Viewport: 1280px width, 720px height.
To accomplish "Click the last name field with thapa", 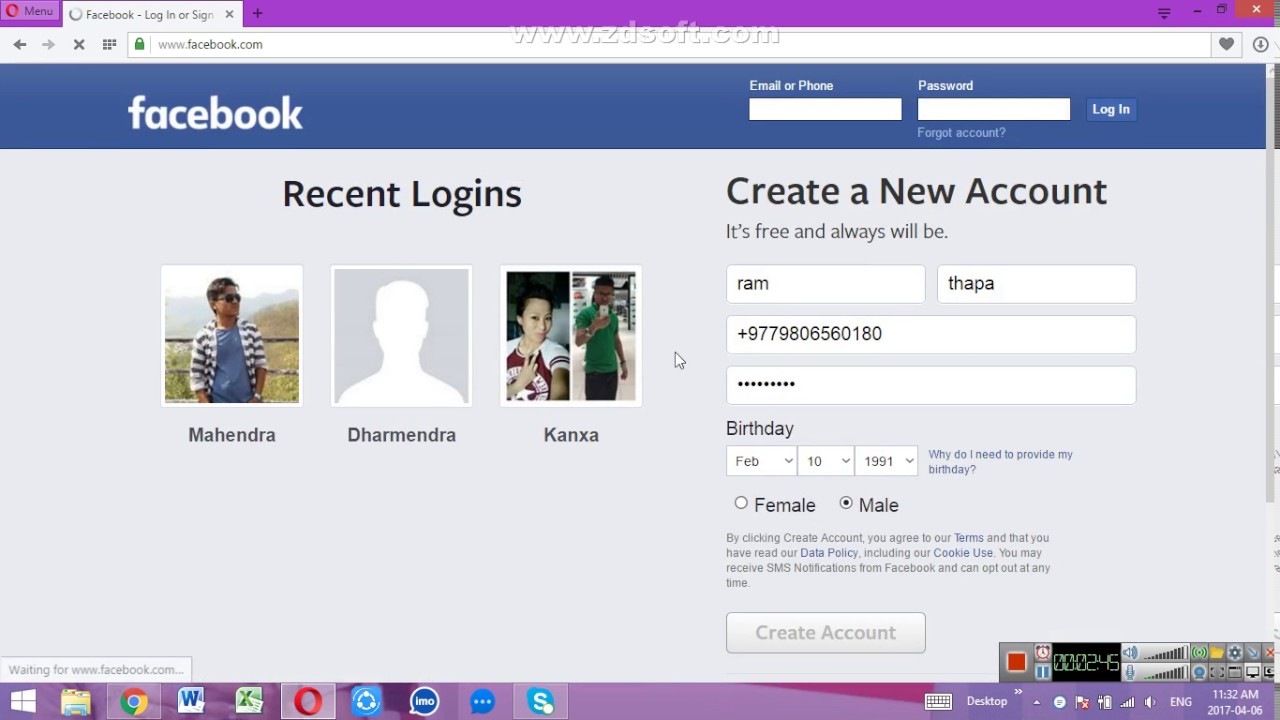I will coord(1036,284).
